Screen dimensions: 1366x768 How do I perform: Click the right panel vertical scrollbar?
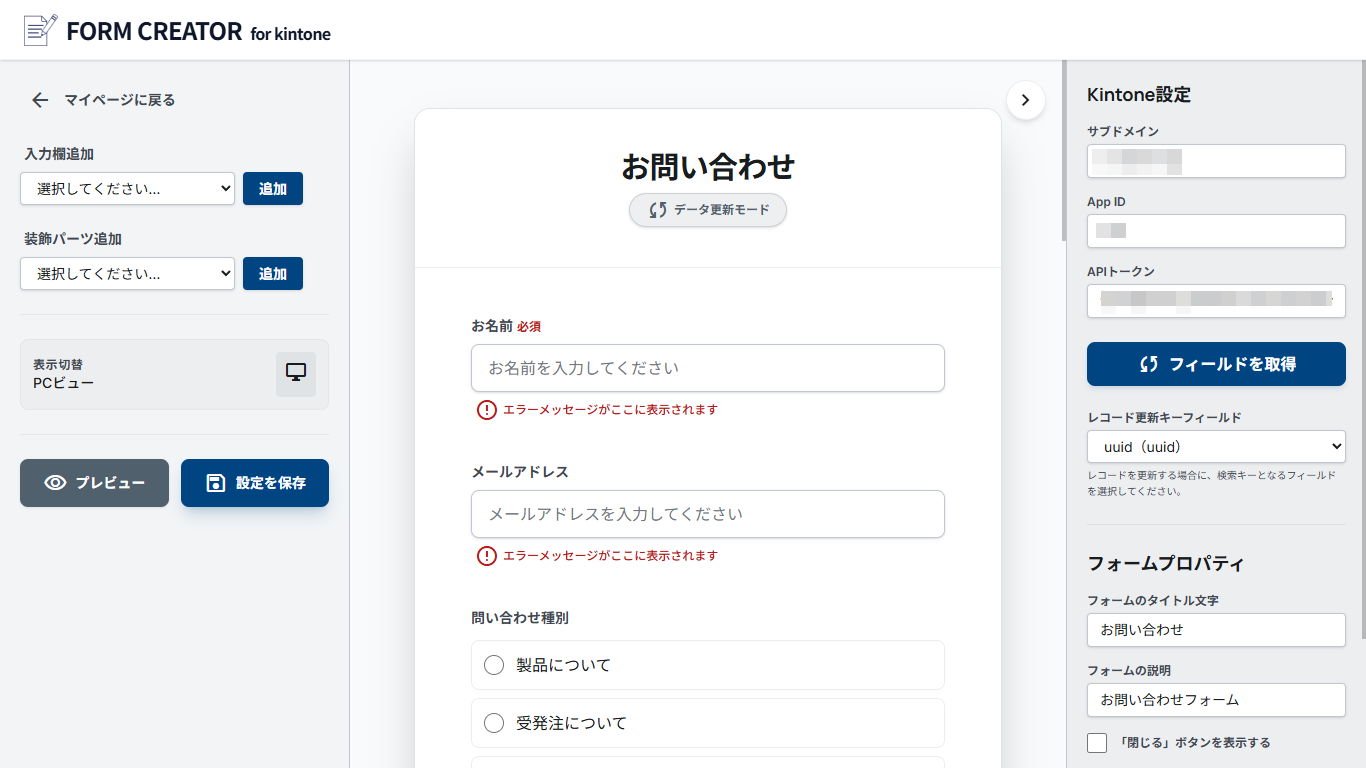click(x=1363, y=350)
